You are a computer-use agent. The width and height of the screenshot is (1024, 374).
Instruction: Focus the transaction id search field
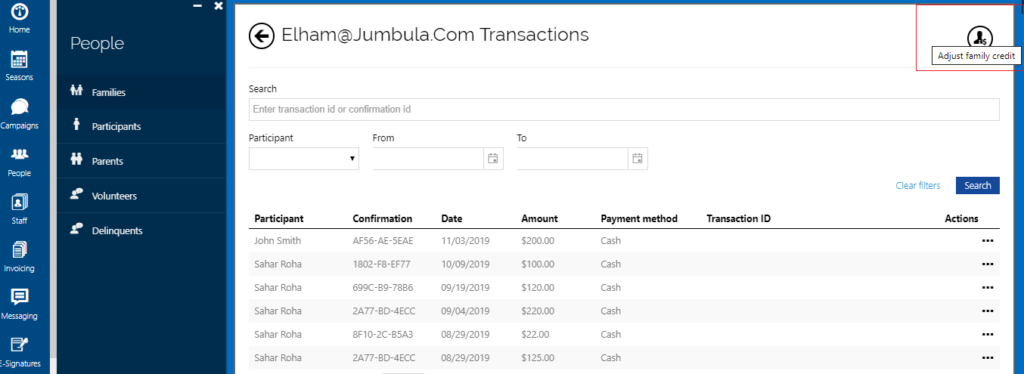[x=624, y=109]
